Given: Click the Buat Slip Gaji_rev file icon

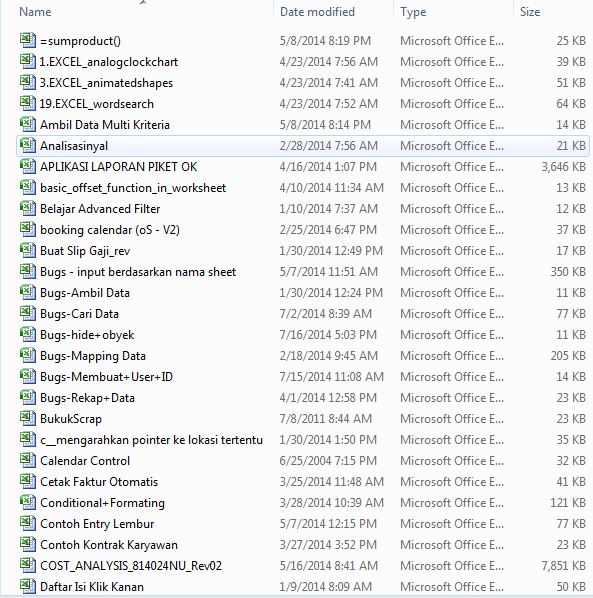Looking at the screenshot, I should [28, 250].
